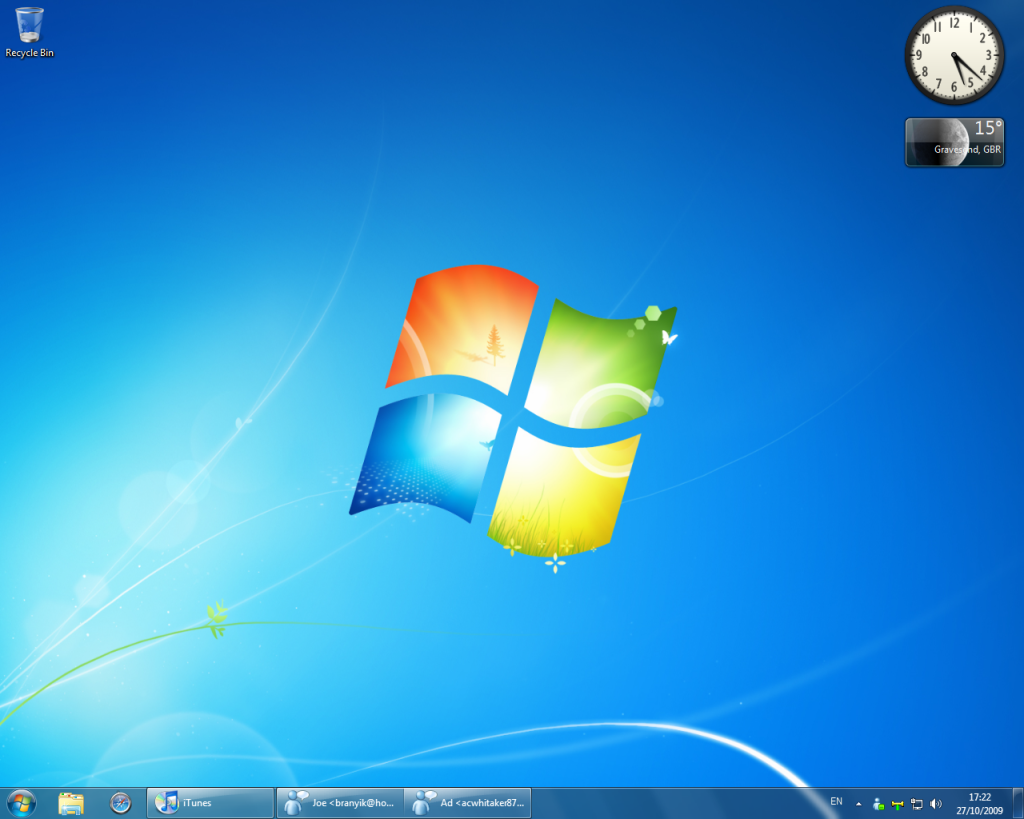Viewport: 1024px width, 819px height.
Task: Click the analog clock gadget
Action: point(954,56)
